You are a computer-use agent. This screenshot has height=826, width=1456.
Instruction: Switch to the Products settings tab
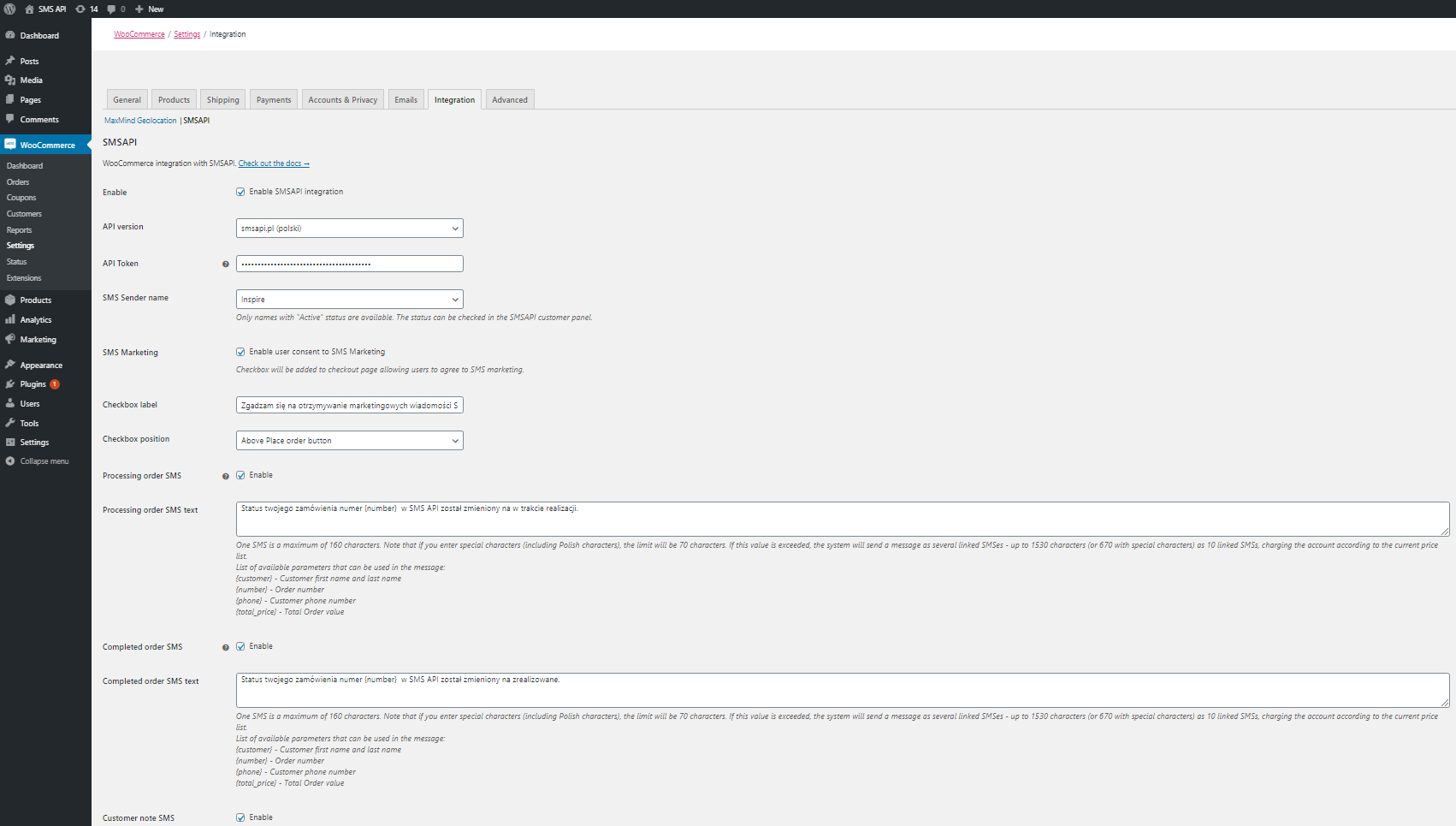(174, 99)
